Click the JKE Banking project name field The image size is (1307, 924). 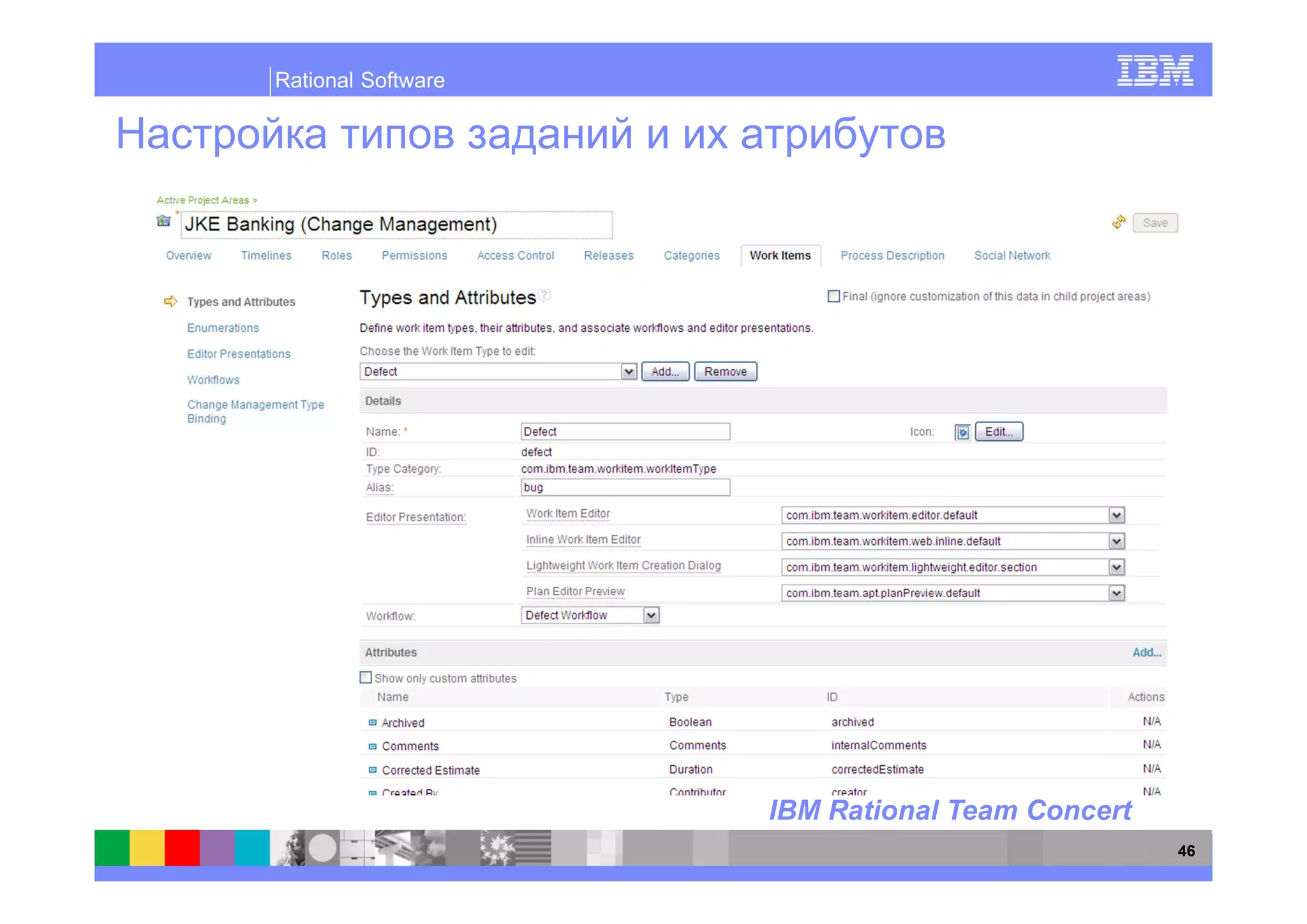pos(396,225)
